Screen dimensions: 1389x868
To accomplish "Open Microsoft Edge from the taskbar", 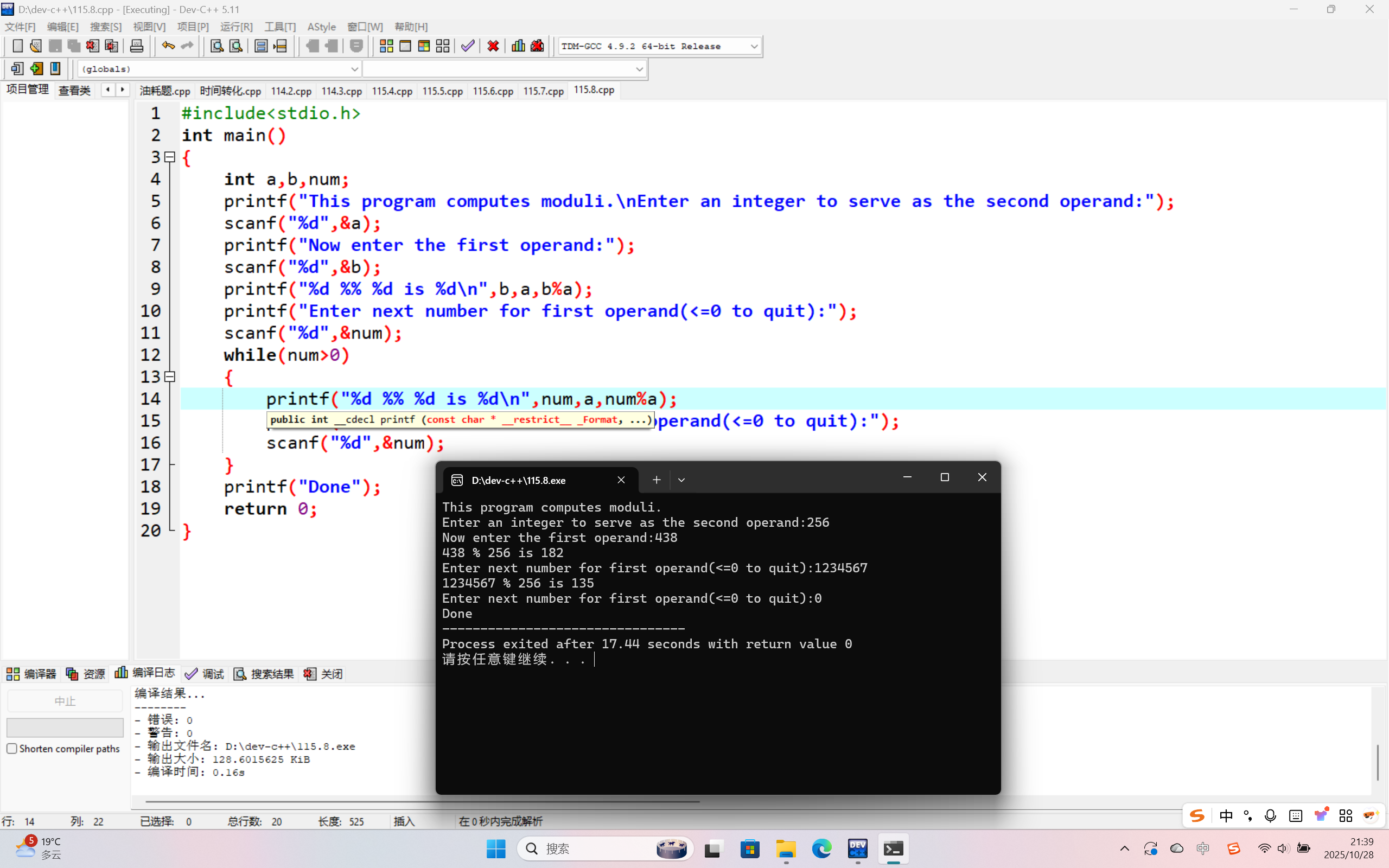I will click(x=821, y=848).
